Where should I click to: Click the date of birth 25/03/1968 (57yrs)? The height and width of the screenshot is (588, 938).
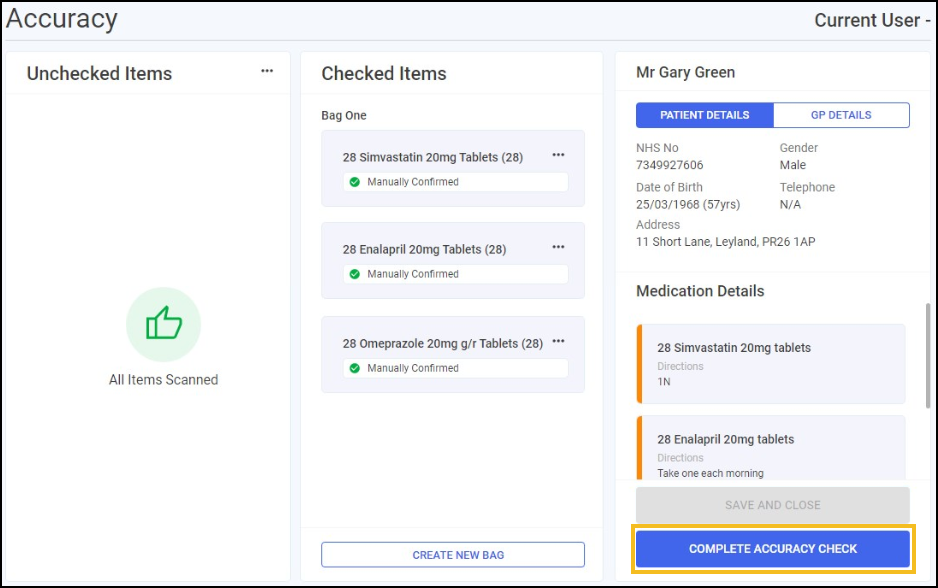click(688, 205)
